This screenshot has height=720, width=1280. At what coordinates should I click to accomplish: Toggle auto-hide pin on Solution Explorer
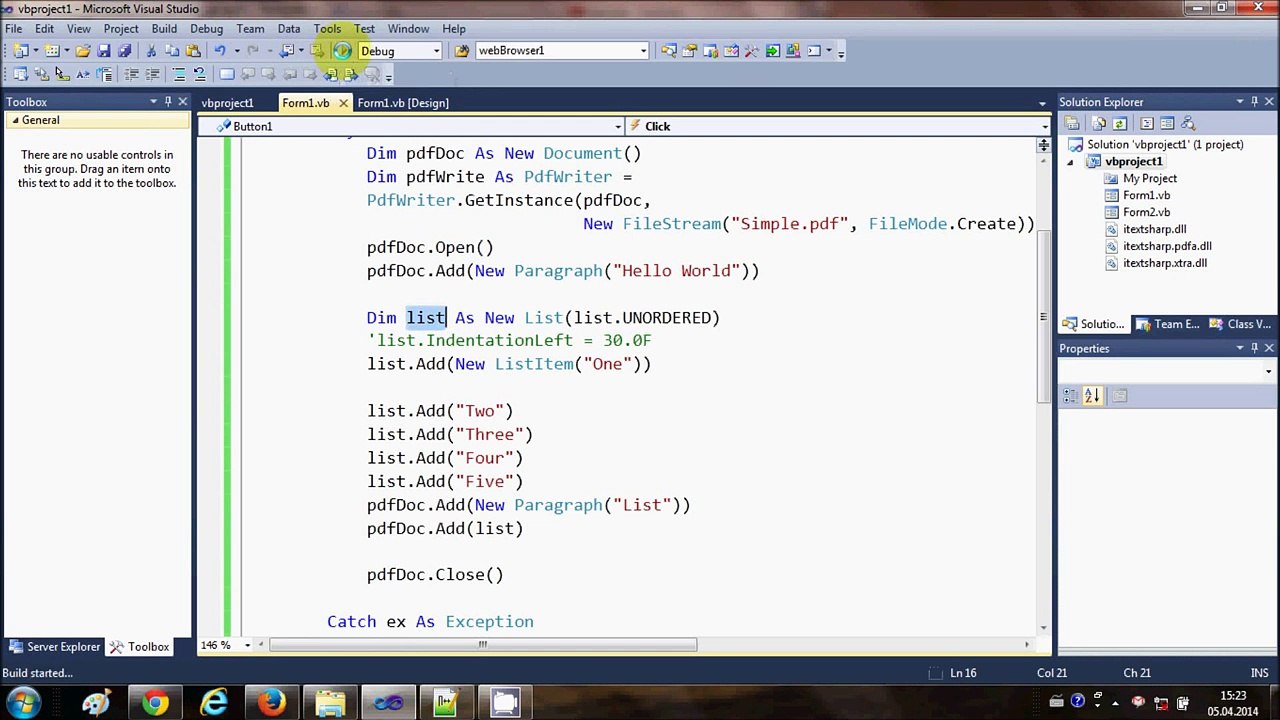(x=1254, y=101)
